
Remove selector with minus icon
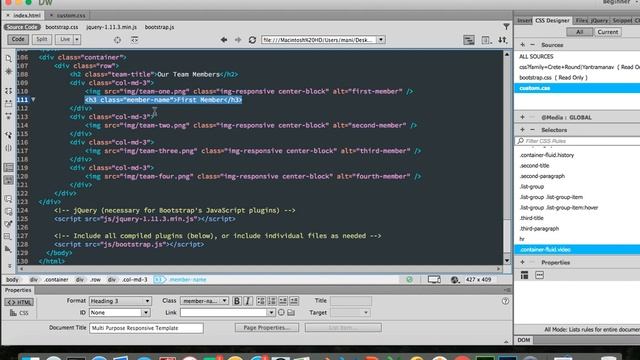(x=532, y=130)
